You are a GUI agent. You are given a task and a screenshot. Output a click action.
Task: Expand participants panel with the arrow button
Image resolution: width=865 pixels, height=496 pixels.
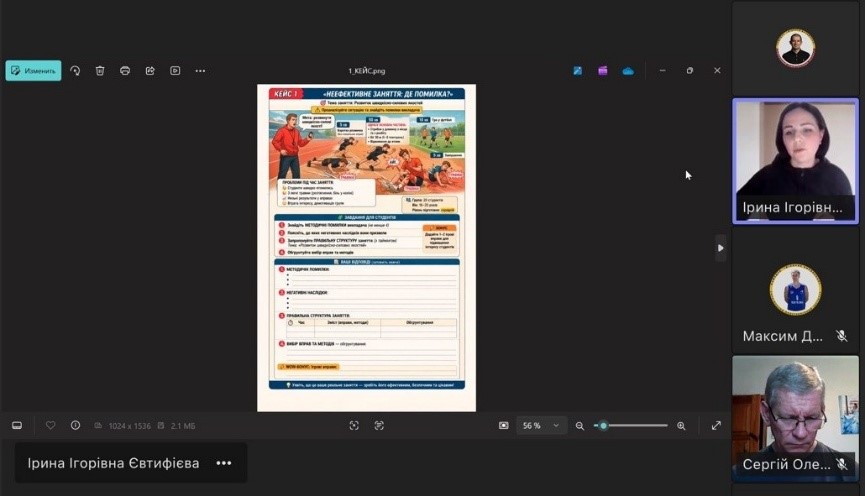[720, 248]
